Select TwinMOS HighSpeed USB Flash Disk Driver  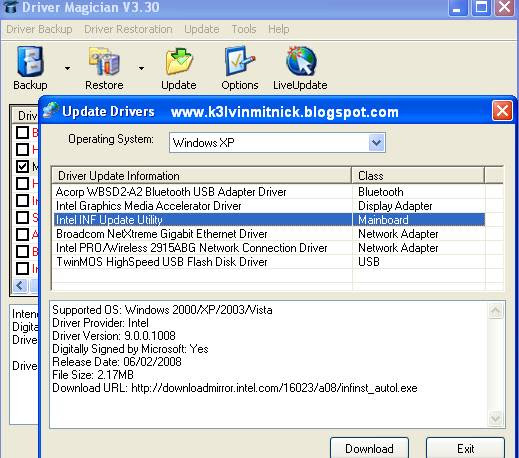click(162, 262)
